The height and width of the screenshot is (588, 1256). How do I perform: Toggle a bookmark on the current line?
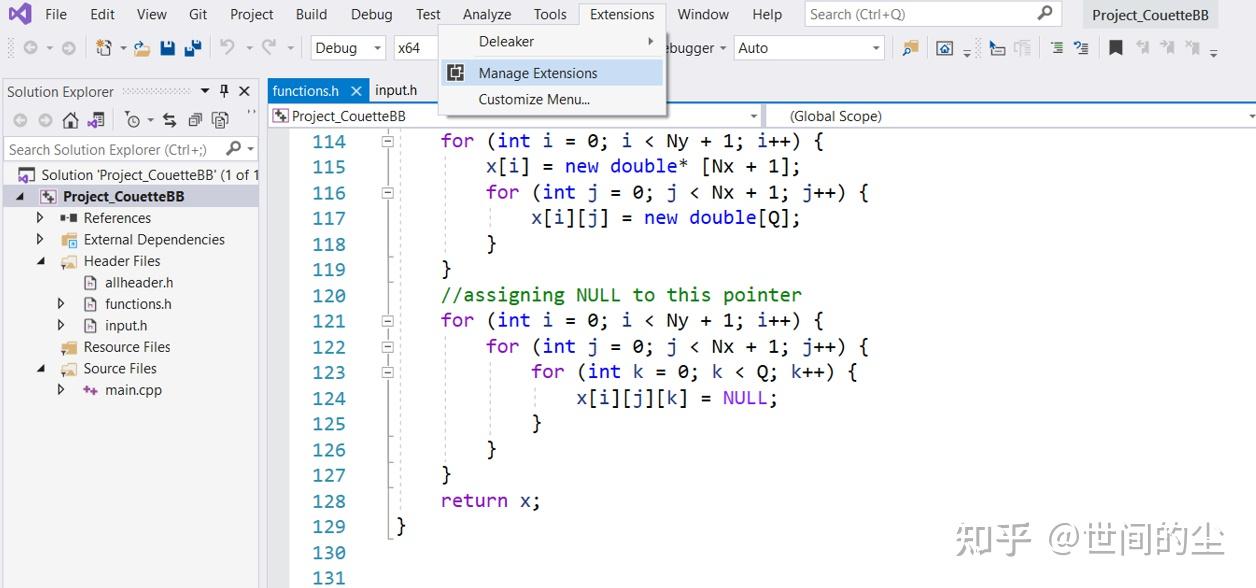pos(1115,47)
